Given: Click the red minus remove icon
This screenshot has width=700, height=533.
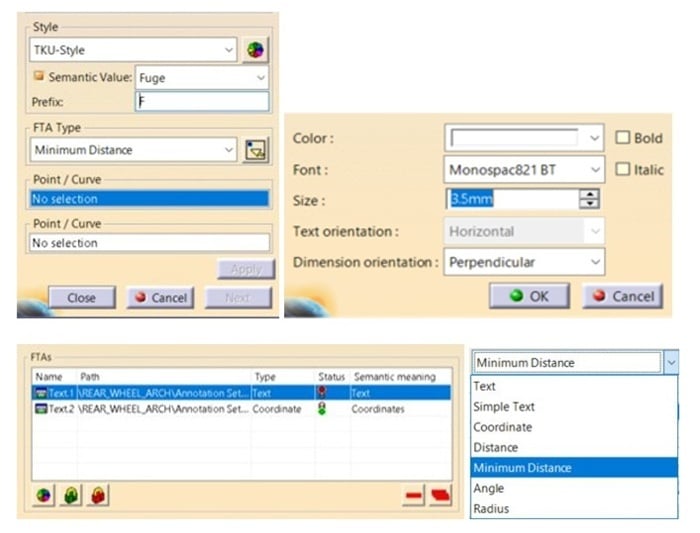Looking at the screenshot, I should coord(413,495).
